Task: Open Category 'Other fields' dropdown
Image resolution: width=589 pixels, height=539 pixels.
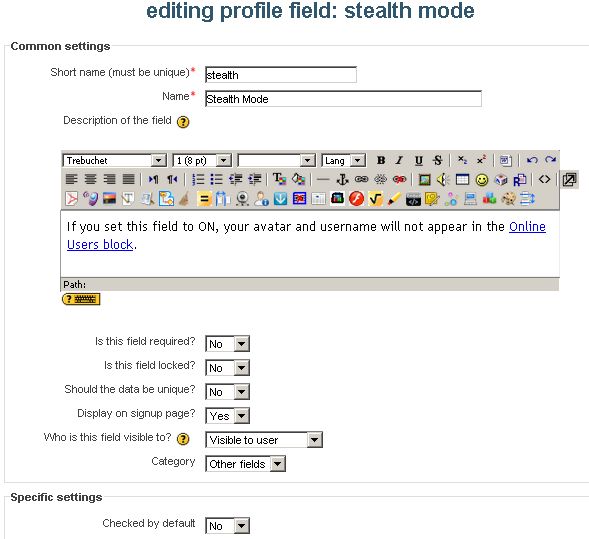Action: pos(245,464)
